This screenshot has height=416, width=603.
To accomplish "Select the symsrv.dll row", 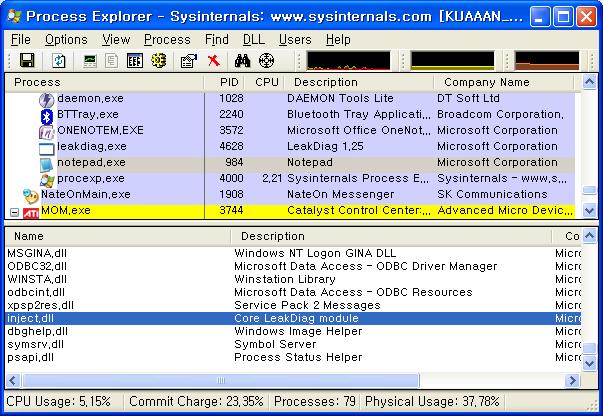I will 293,344.
